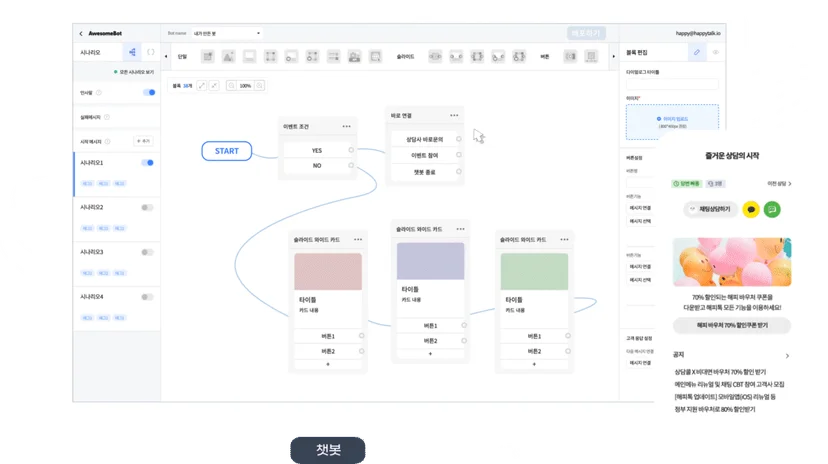828x464 pixels.
Task: Switch block editor to pencil edit mode
Action: [697, 52]
